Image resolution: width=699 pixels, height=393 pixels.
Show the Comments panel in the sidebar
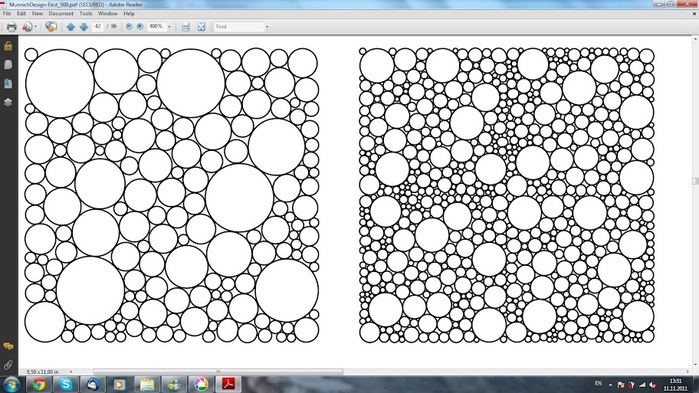pos(8,346)
